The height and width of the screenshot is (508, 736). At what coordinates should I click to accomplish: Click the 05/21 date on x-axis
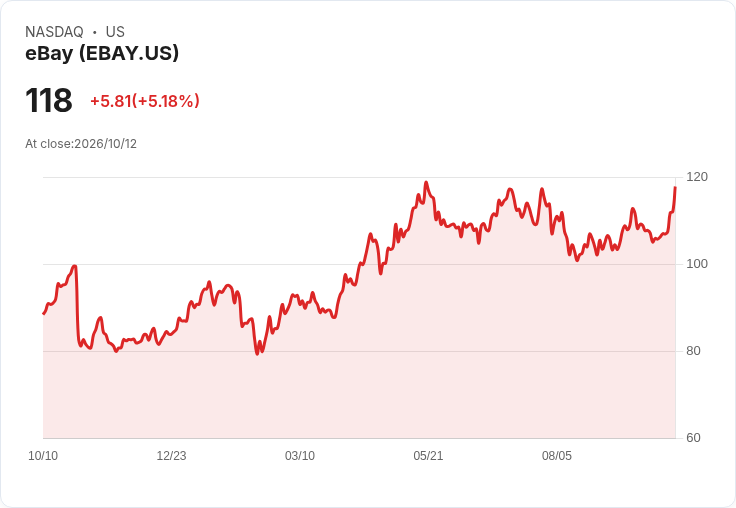click(x=428, y=456)
